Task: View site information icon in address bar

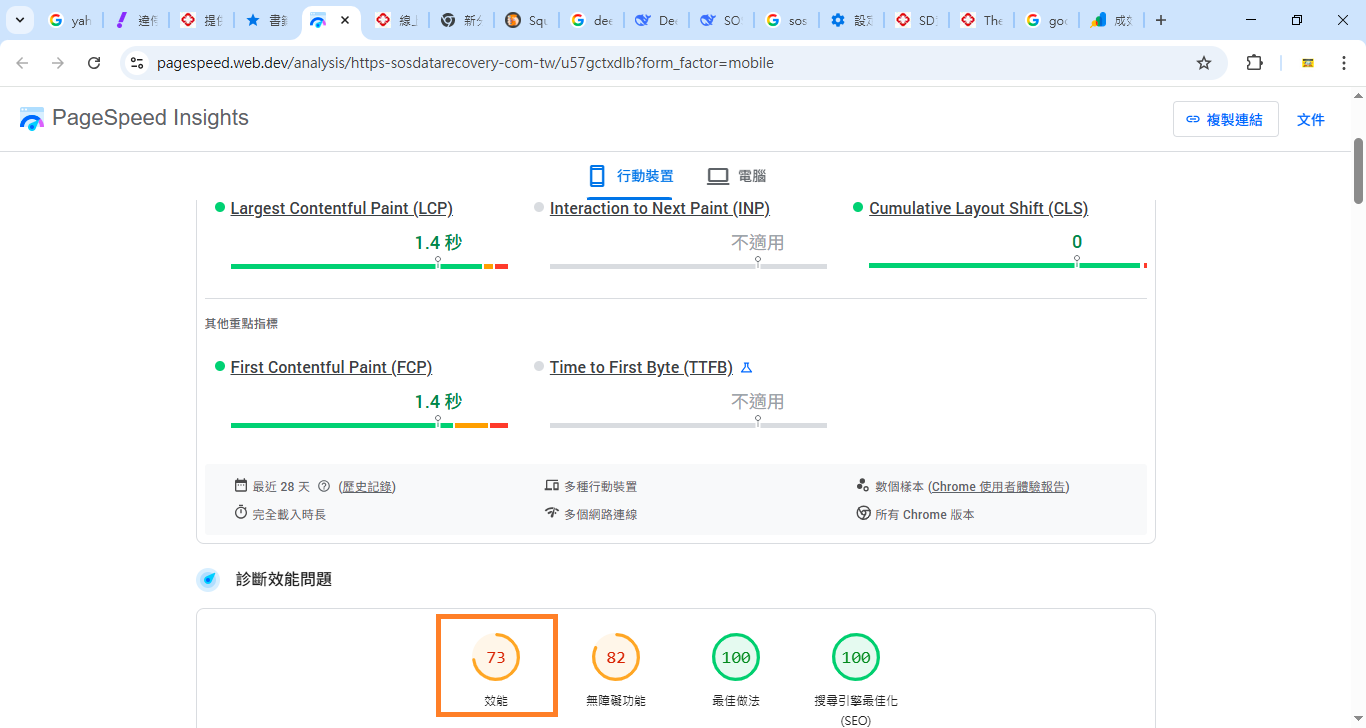Action: coord(137,63)
